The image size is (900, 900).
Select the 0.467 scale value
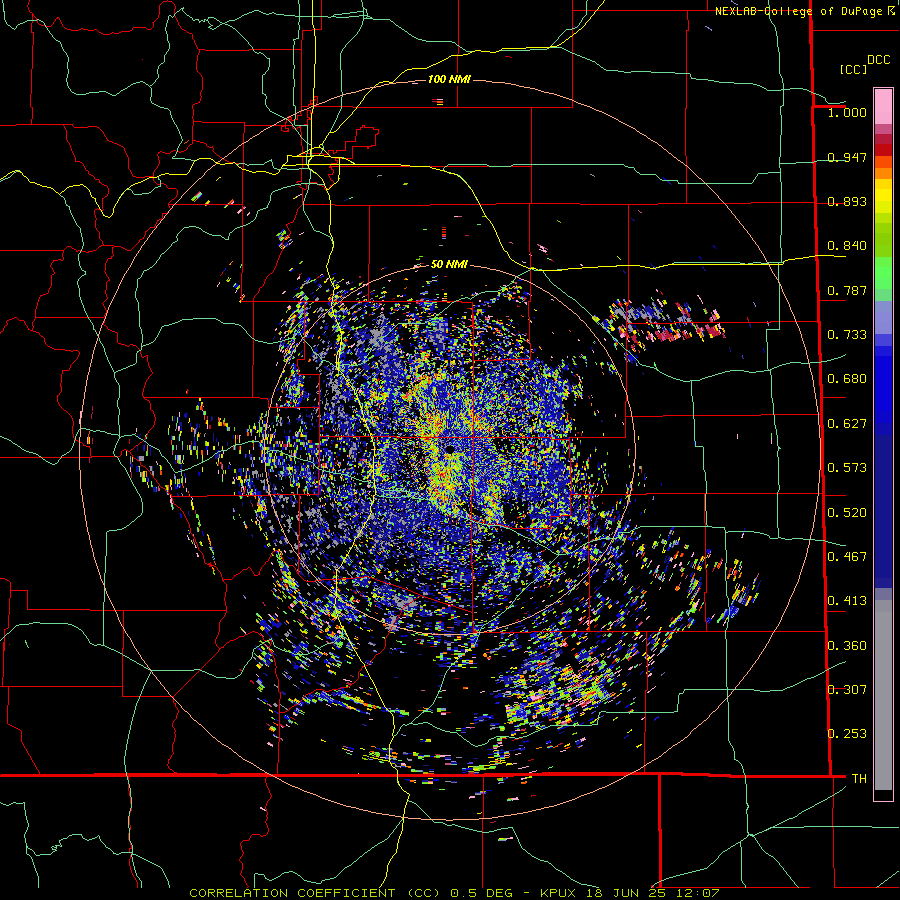point(847,557)
